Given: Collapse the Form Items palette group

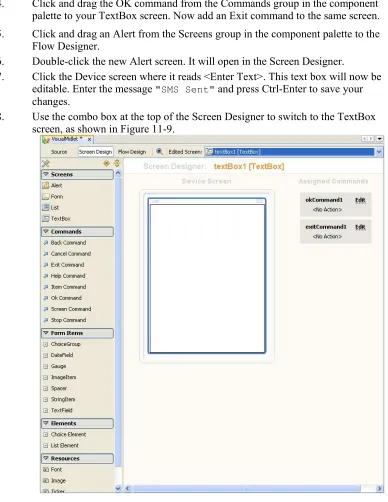Looking at the screenshot, I should [77, 333].
